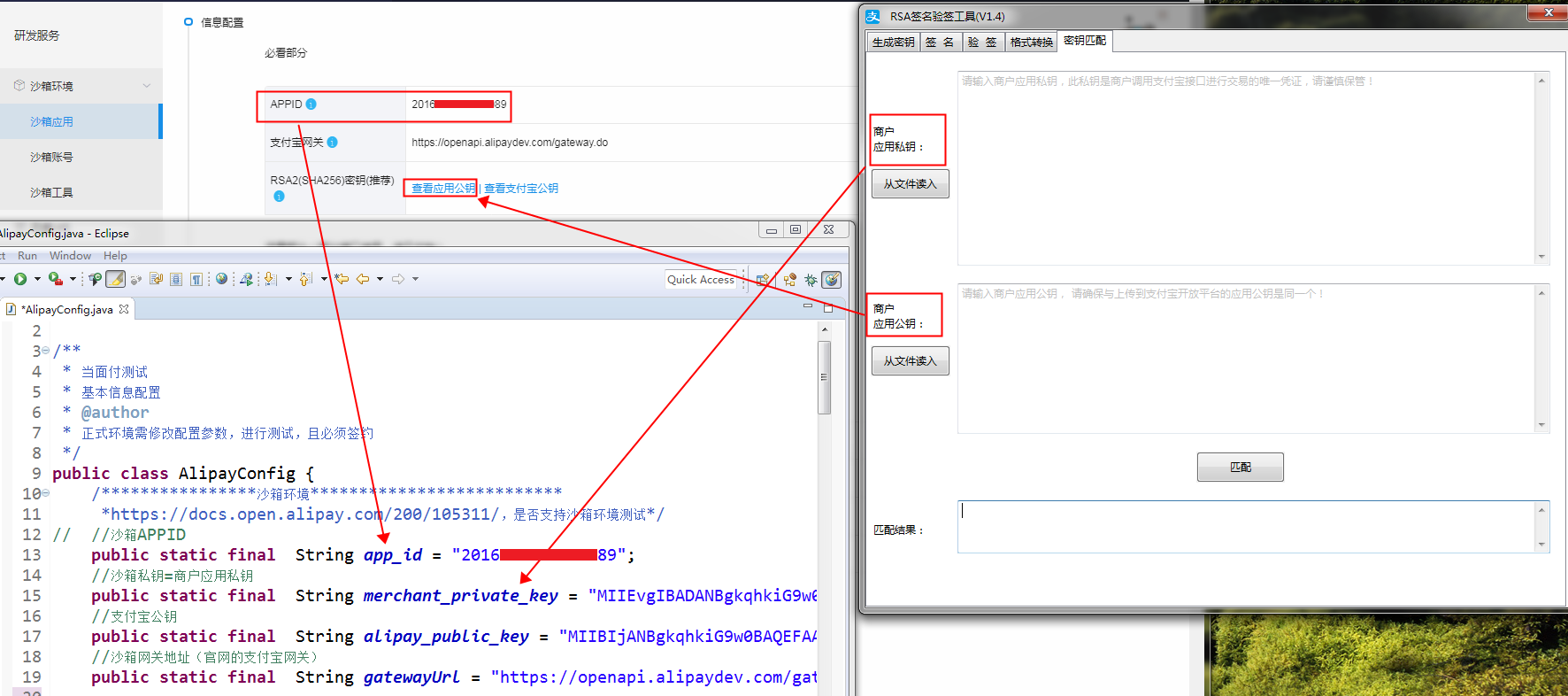Minimize the Eclipse editor pane

pyautogui.click(x=807, y=306)
